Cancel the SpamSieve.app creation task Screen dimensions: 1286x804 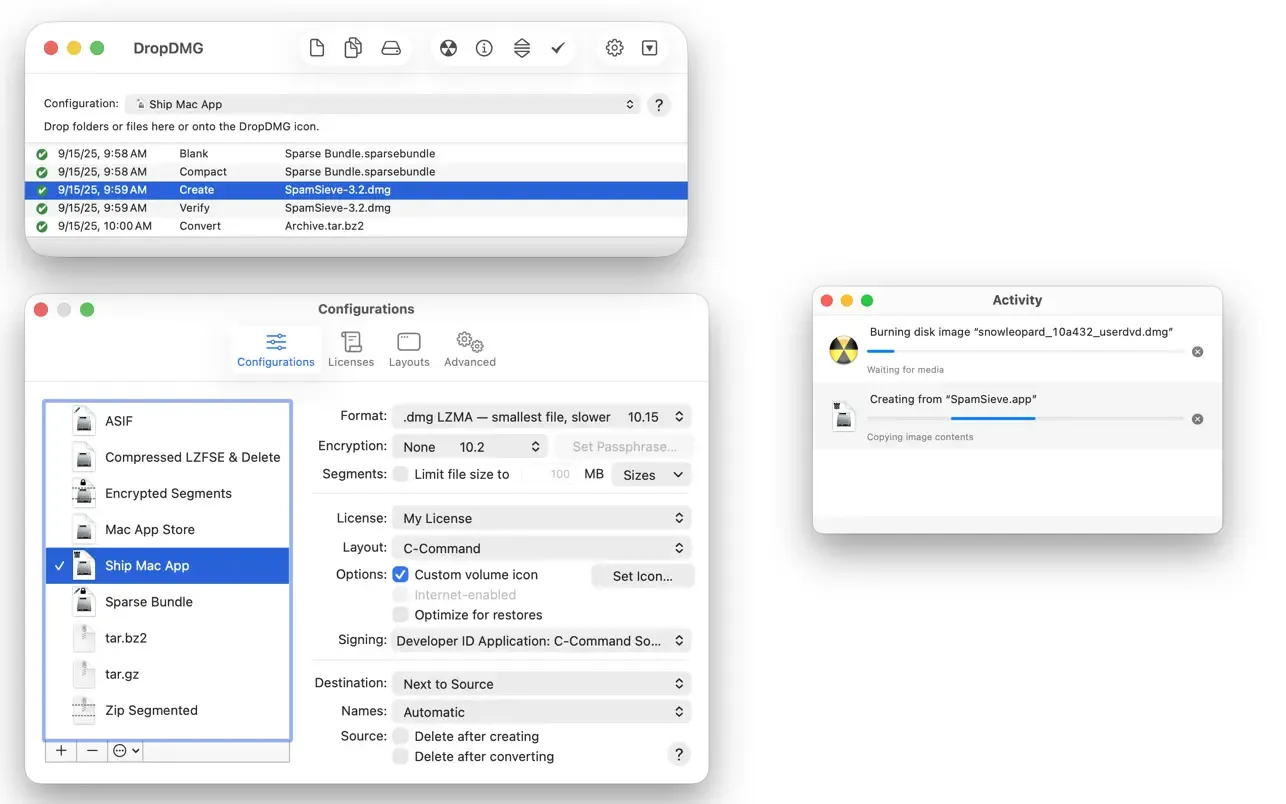coord(1197,419)
